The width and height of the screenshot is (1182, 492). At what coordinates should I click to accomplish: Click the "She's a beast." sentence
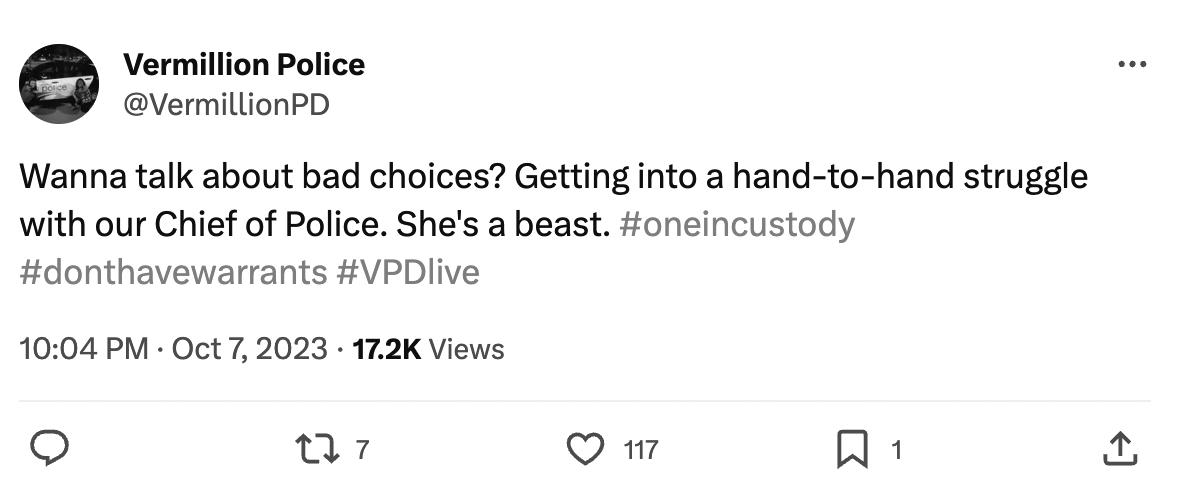click(x=503, y=224)
